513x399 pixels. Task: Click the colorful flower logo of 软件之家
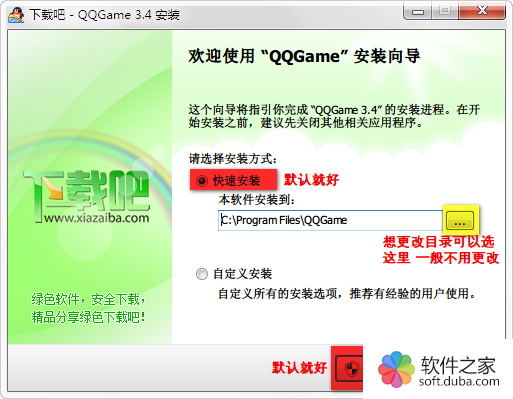point(397,369)
